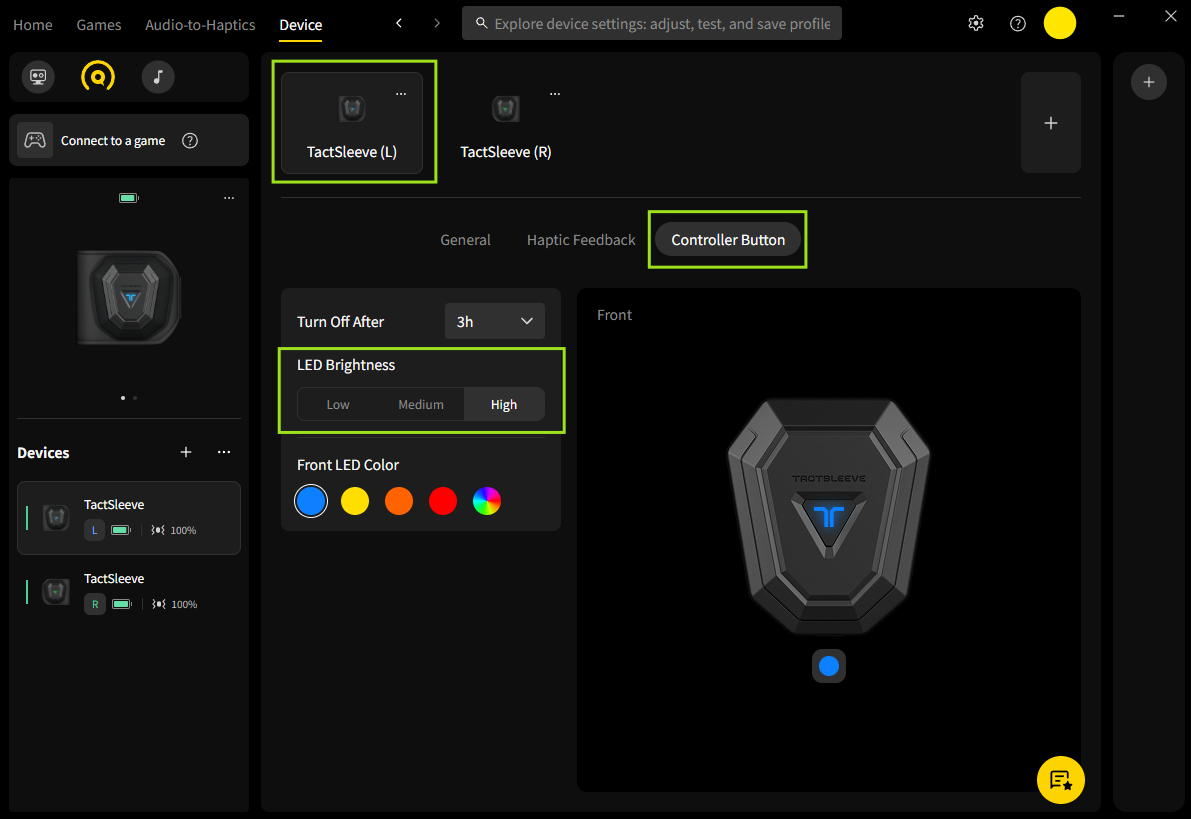1191x819 pixels.
Task: Set LED Brightness to High
Action: (504, 404)
